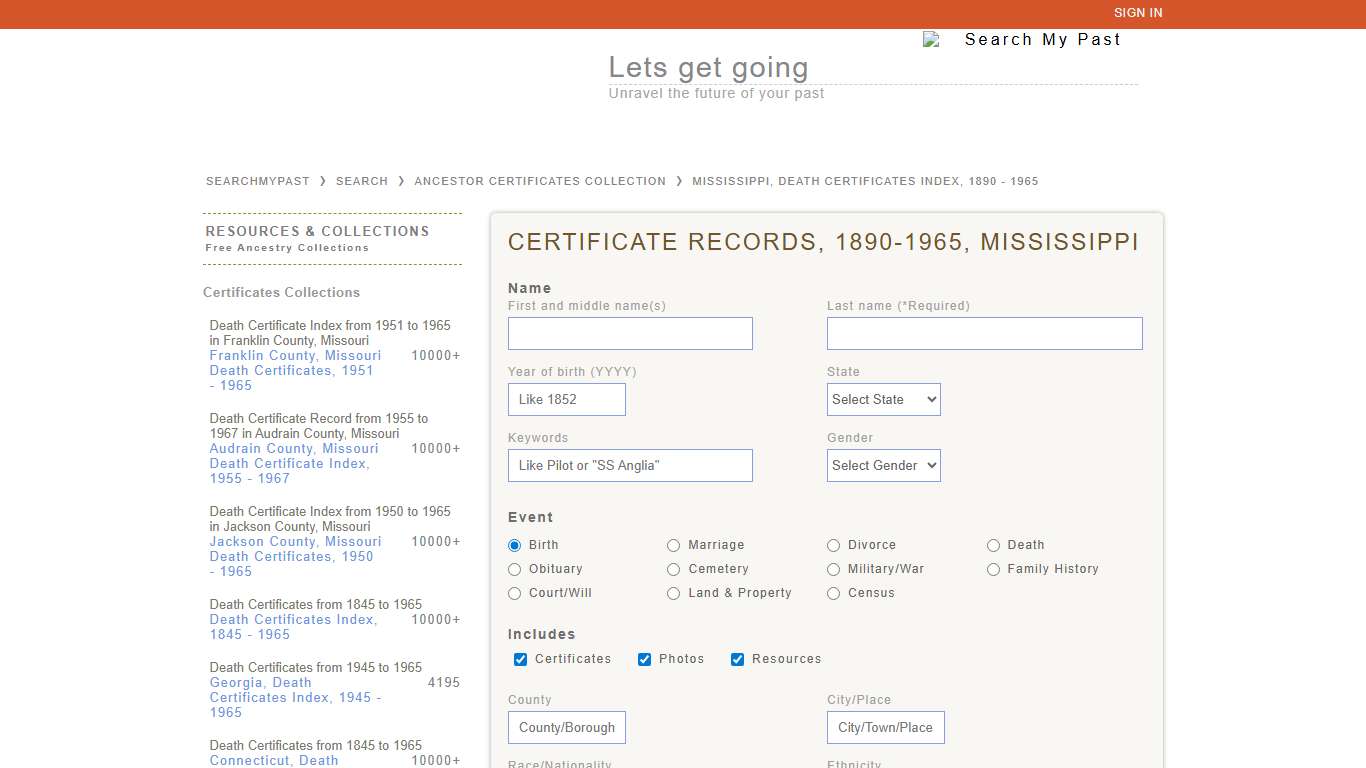1366x768 pixels.
Task: Choose the Marriage event option
Action: (673, 545)
